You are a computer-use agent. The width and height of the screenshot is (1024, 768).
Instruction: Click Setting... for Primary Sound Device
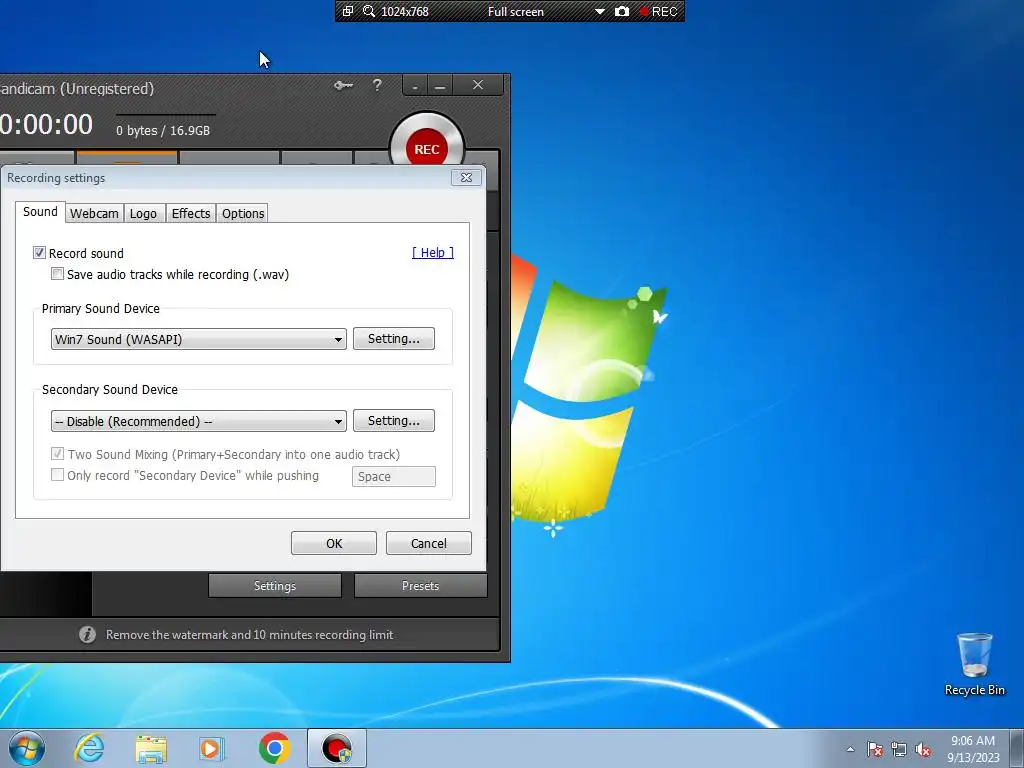pos(394,338)
